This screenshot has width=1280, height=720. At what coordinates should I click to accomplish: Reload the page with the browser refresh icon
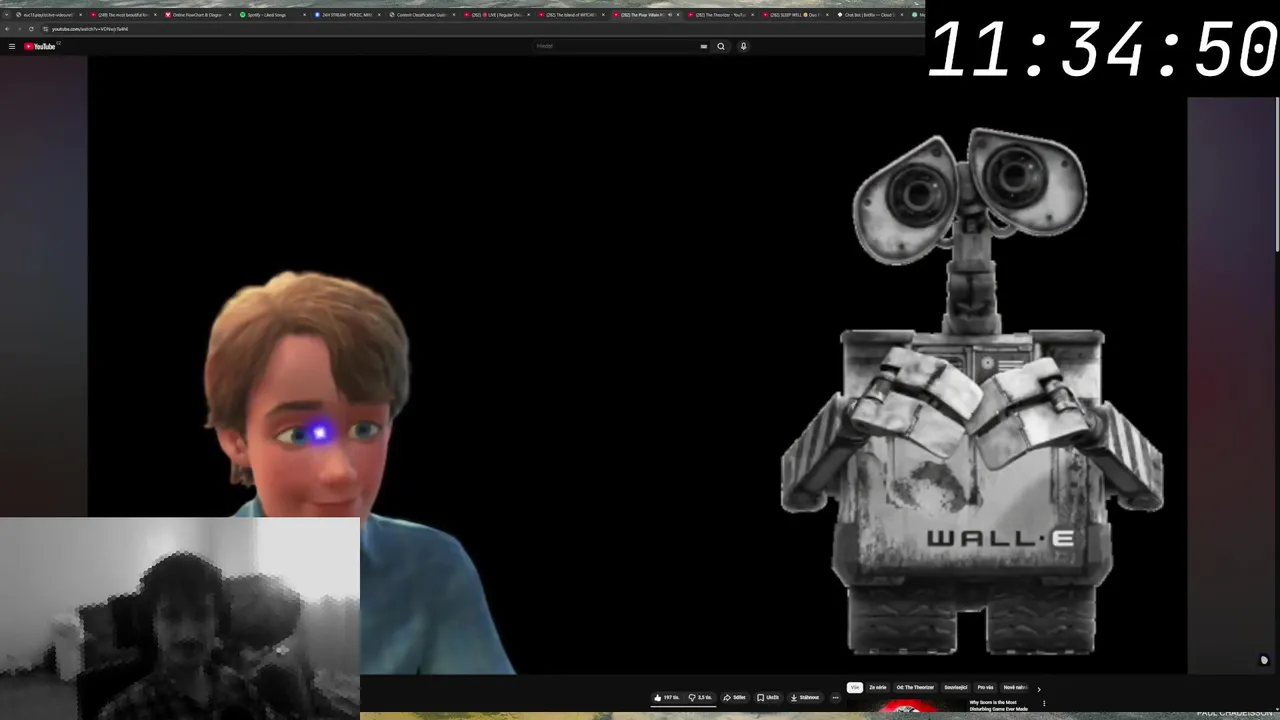[31, 29]
